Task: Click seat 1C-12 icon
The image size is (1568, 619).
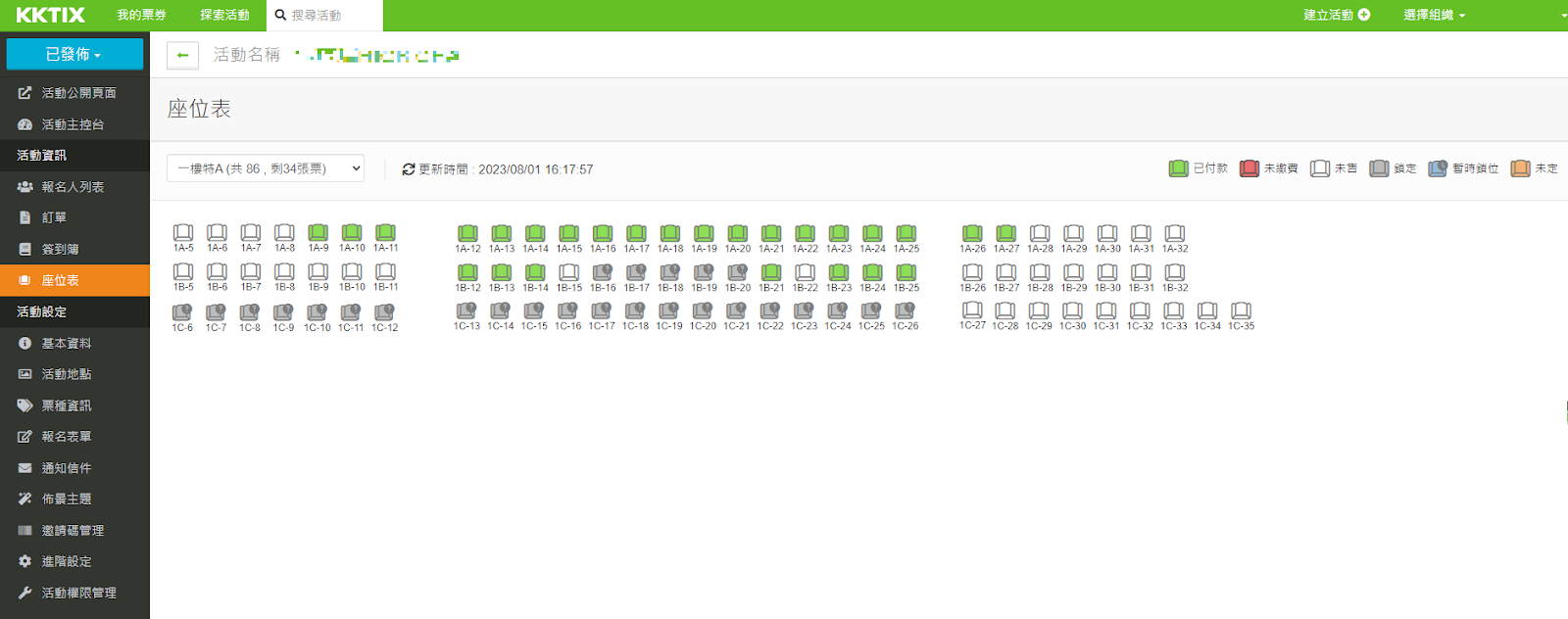Action: (x=384, y=311)
